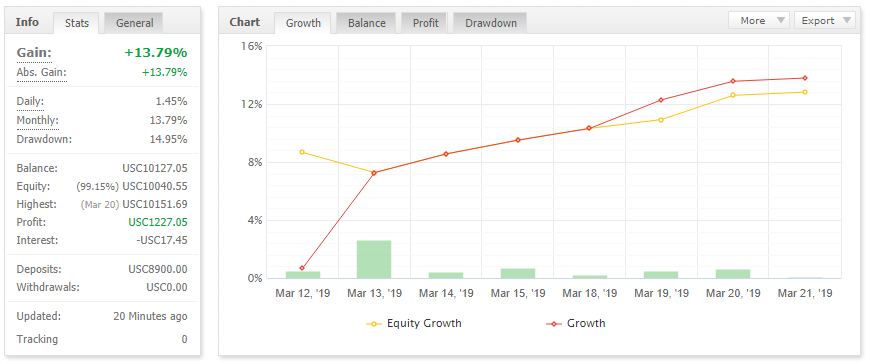Click the USC10040.55 equity value
The width and height of the screenshot is (870, 364).
(x=155, y=186)
